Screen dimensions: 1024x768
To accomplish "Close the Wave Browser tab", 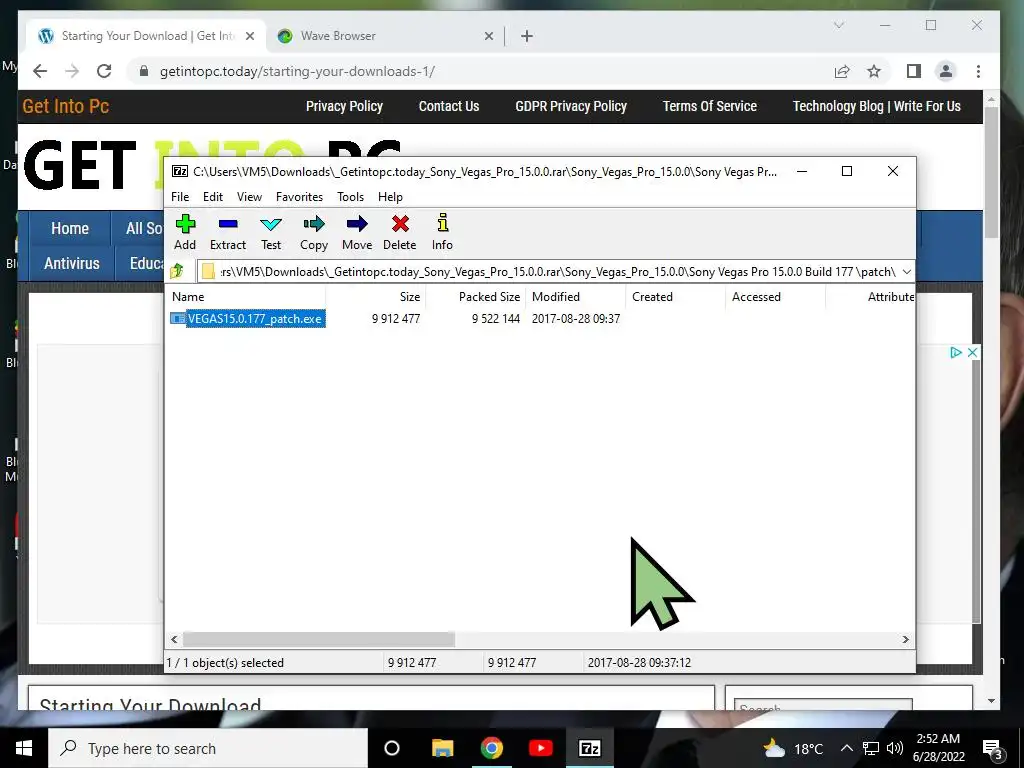I will (x=488, y=36).
